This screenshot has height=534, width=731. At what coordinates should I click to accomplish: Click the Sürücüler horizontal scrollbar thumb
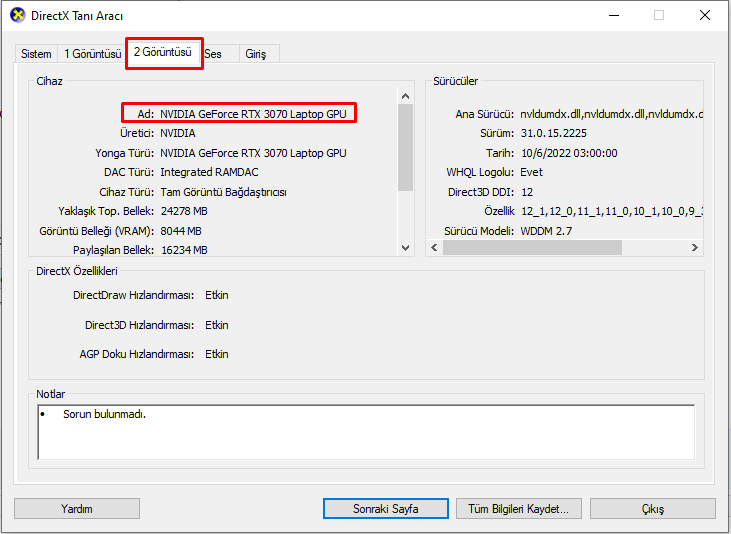click(x=532, y=247)
